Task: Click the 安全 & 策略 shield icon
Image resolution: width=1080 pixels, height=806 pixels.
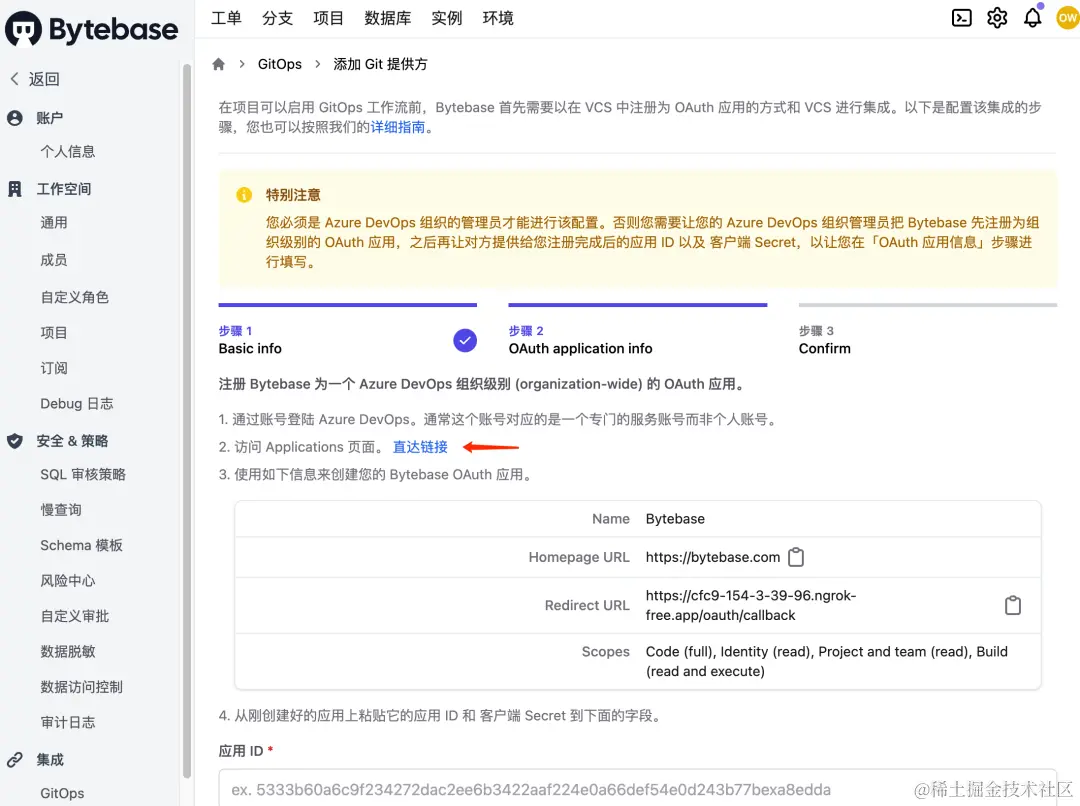Action: (14, 441)
